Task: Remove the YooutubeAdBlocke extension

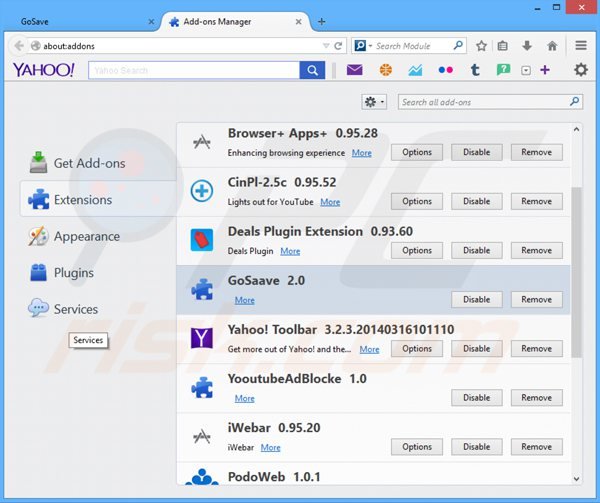Action: pos(536,398)
